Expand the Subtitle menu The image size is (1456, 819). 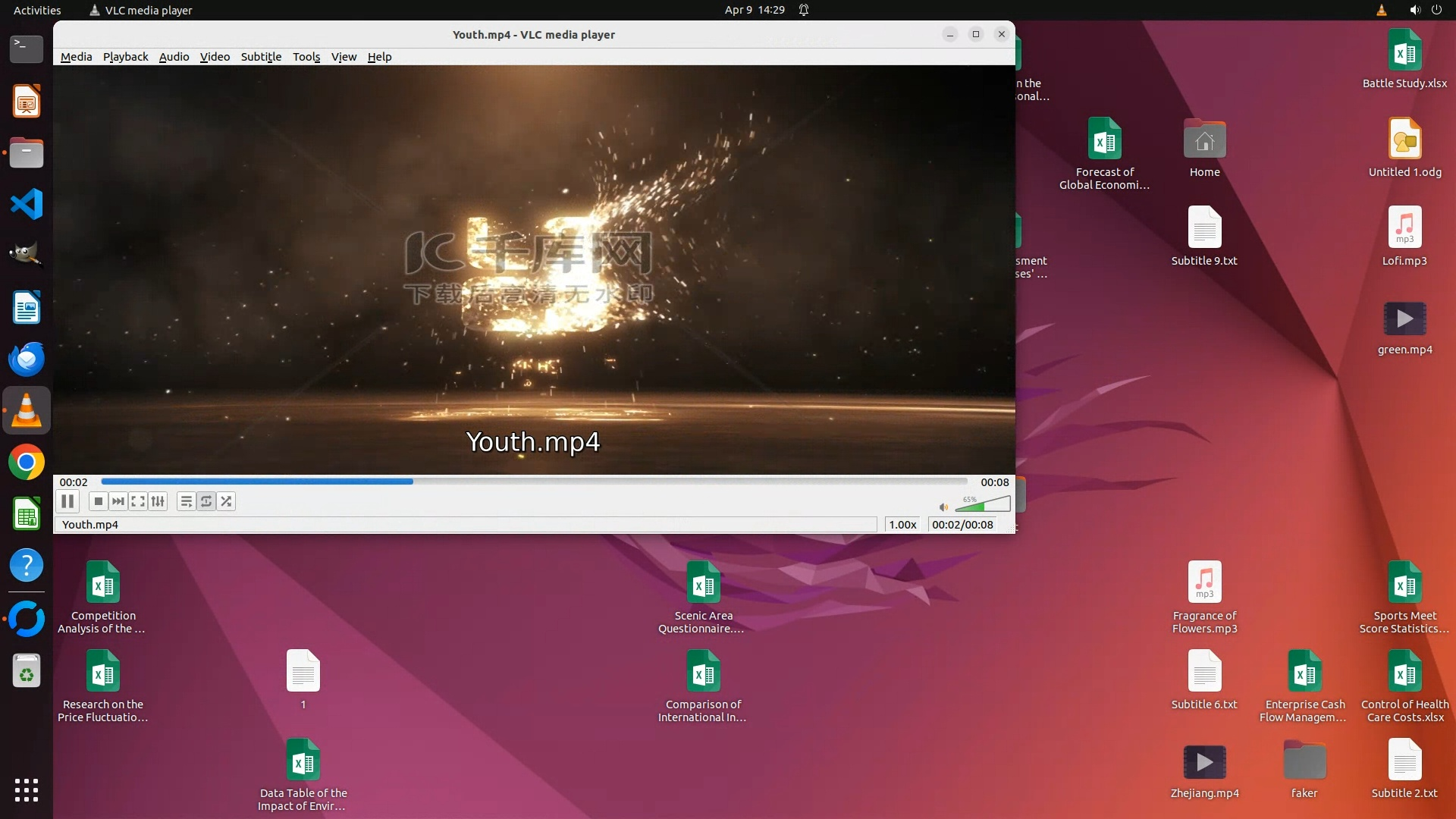tap(261, 57)
